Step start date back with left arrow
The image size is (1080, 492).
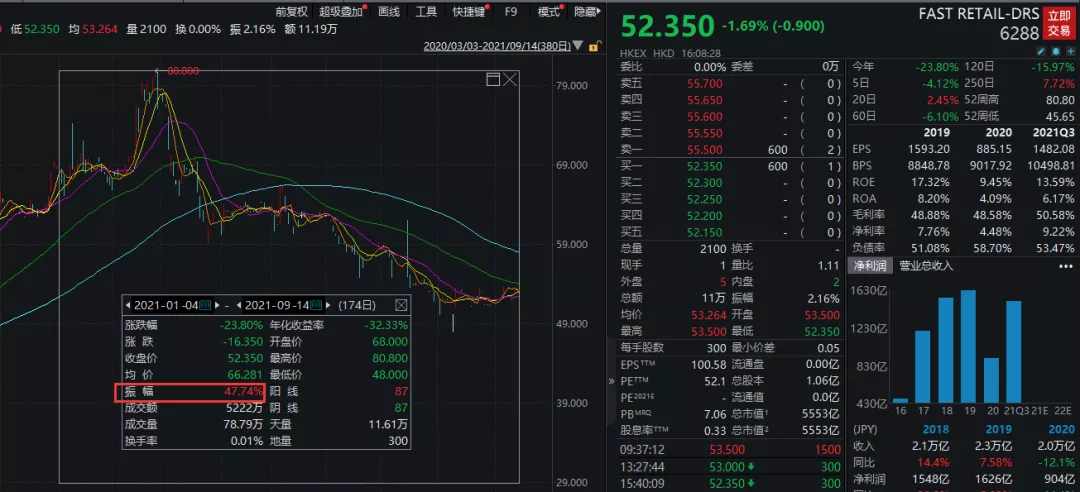(127, 305)
